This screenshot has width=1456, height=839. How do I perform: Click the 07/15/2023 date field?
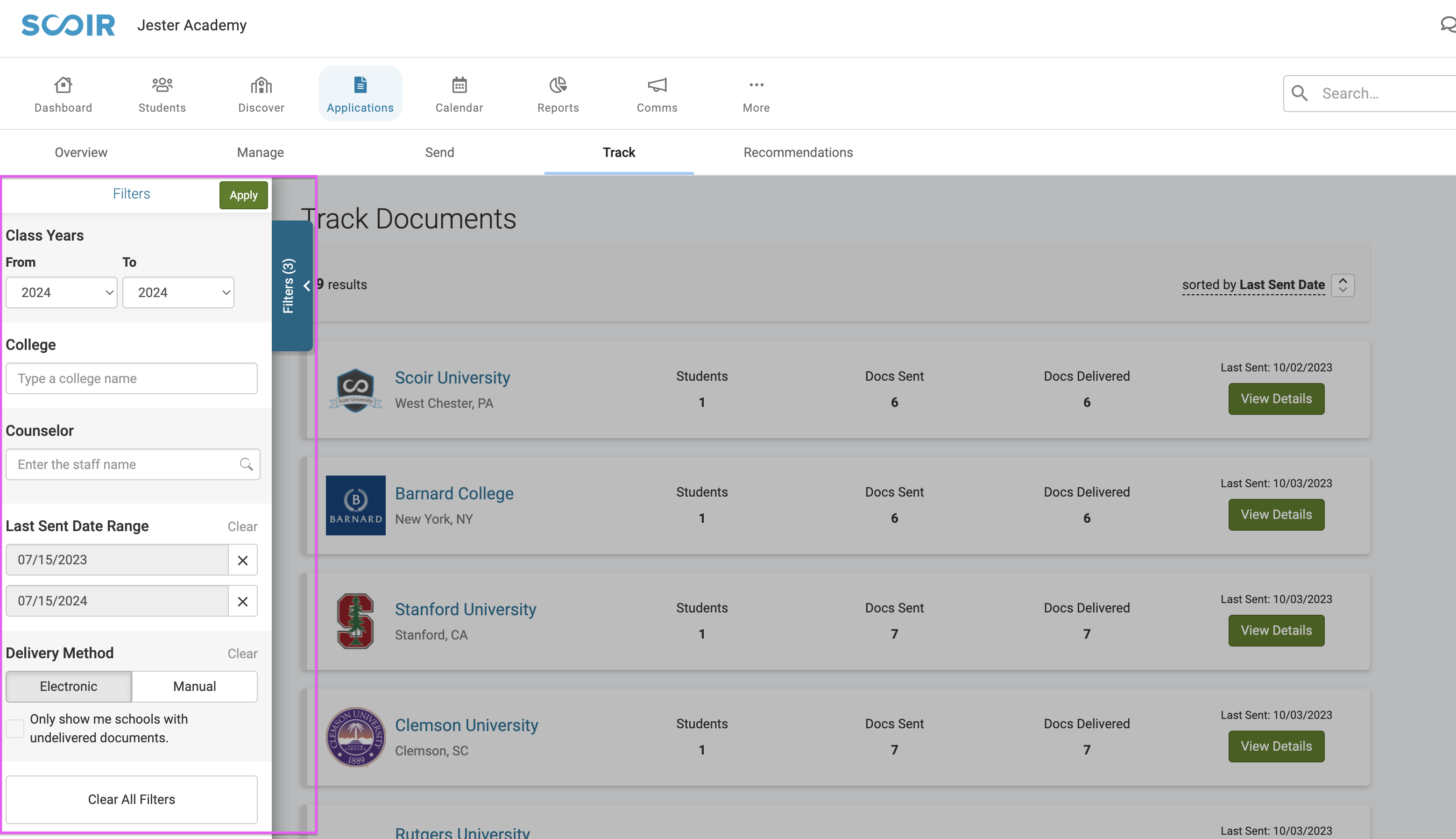point(118,560)
